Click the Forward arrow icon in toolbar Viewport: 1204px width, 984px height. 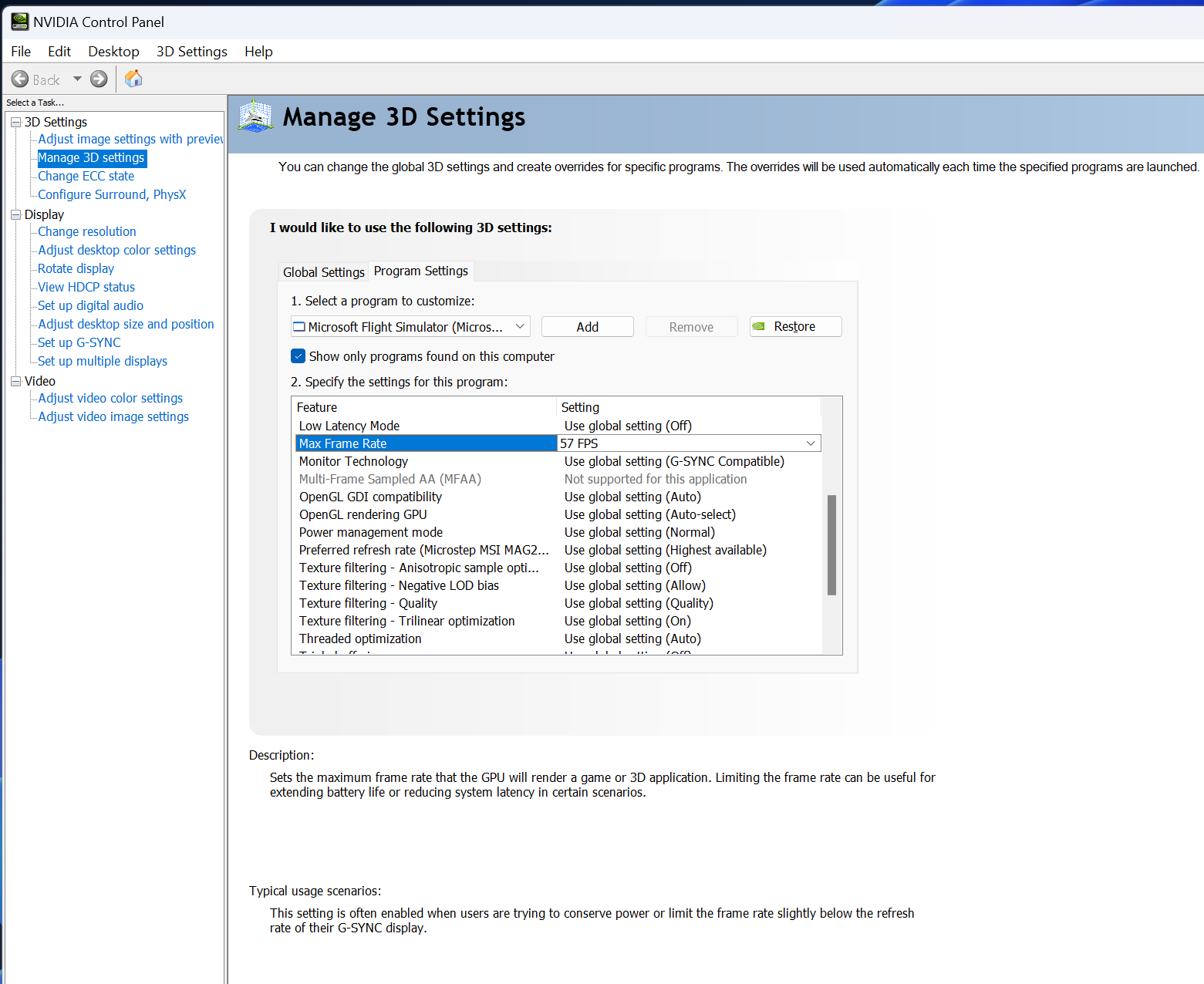[x=99, y=79]
